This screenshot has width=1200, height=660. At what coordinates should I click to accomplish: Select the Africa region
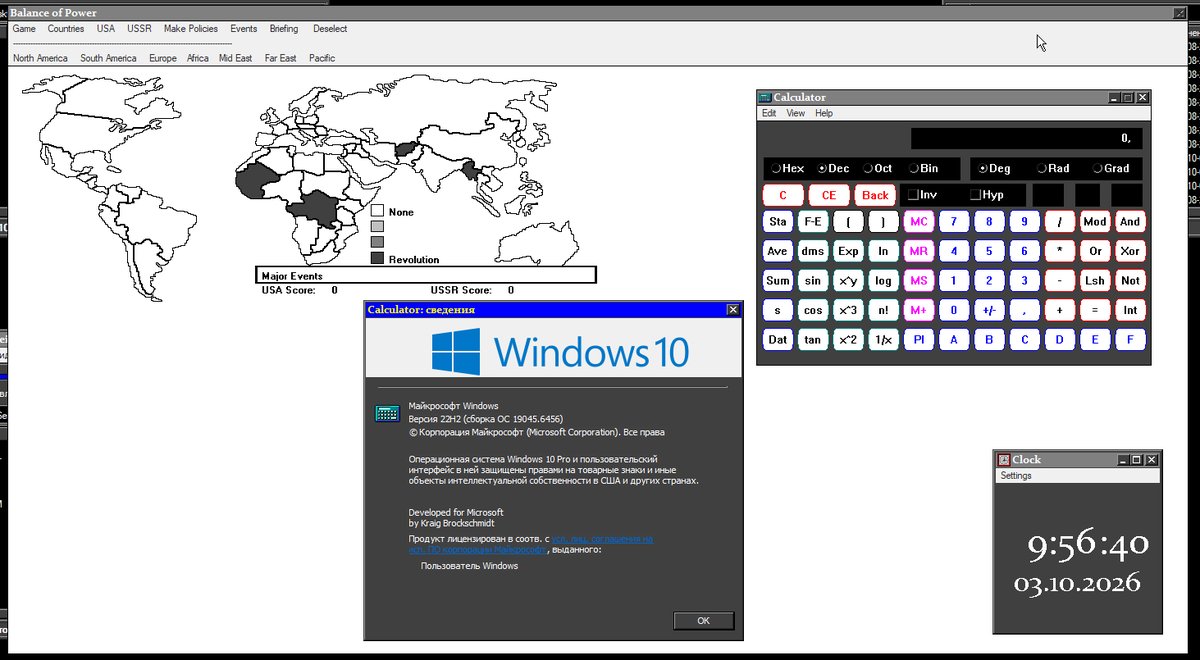point(198,58)
